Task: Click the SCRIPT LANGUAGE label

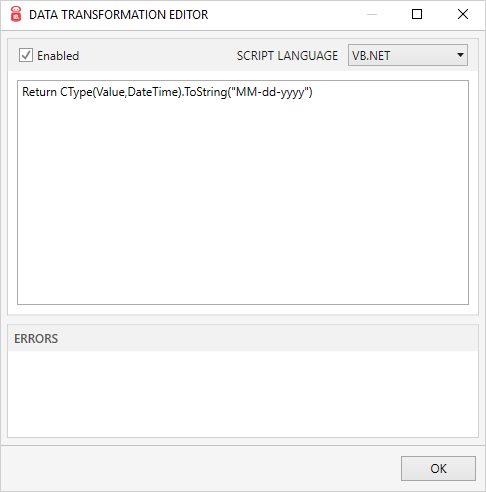Action: click(x=287, y=56)
